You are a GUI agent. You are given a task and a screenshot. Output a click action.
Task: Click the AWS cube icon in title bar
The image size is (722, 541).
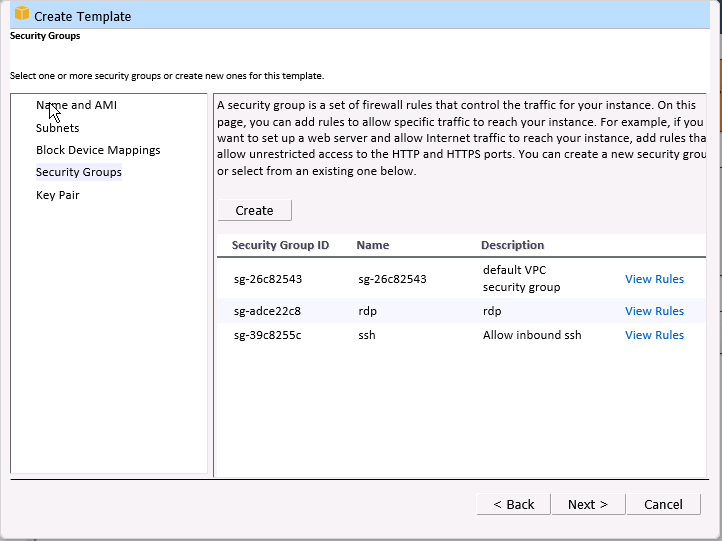point(19,15)
